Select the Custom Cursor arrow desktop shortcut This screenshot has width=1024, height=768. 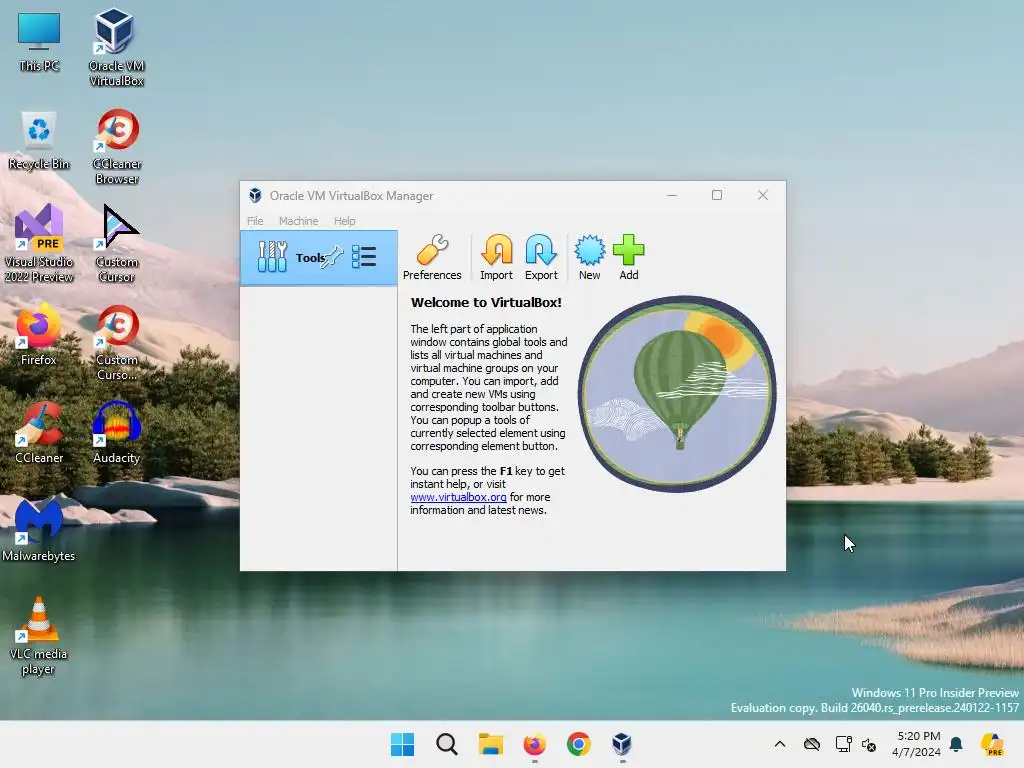pos(117,243)
